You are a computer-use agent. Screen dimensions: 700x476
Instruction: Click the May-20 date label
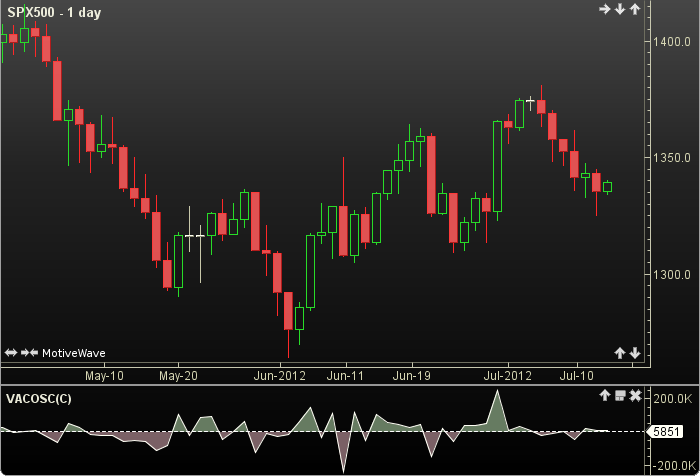click(x=178, y=376)
